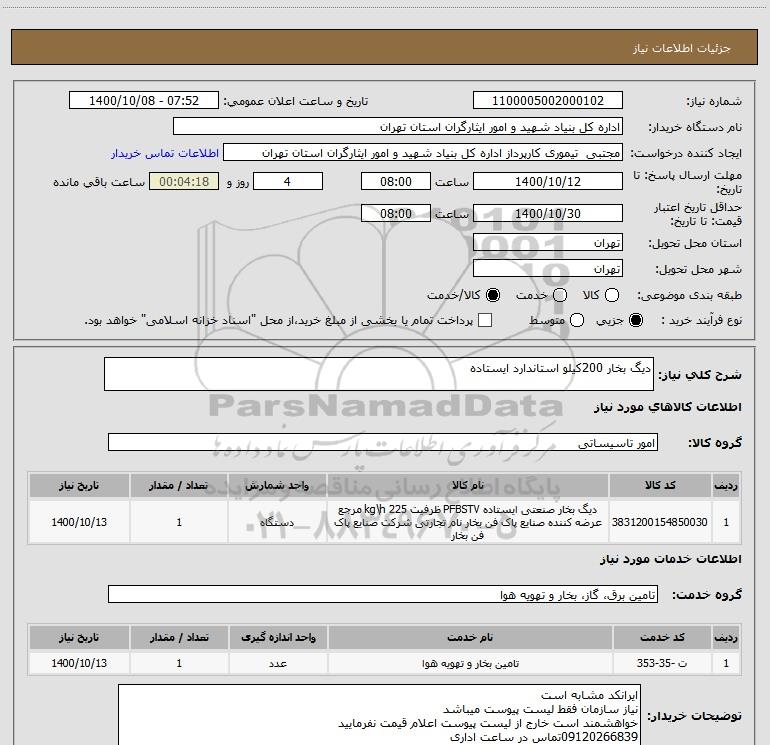Select the کالا/خدمت radio button
Viewport: 770px width, 745px height.
[x=493, y=295]
